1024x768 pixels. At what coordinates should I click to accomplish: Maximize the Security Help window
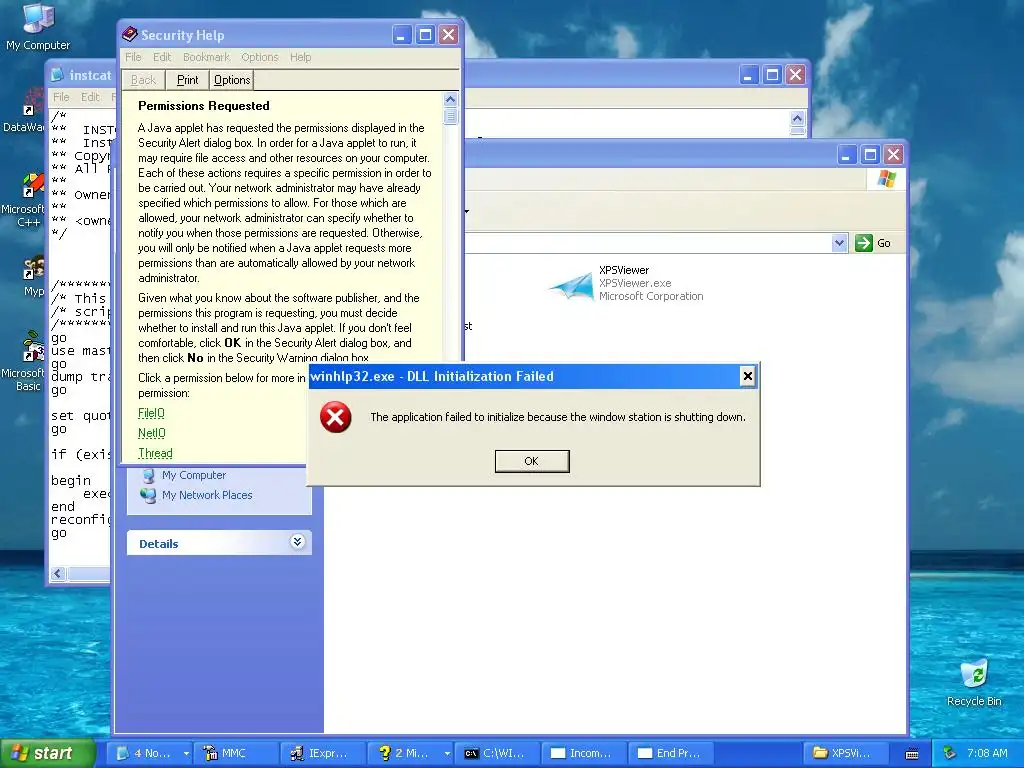[x=424, y=35]
